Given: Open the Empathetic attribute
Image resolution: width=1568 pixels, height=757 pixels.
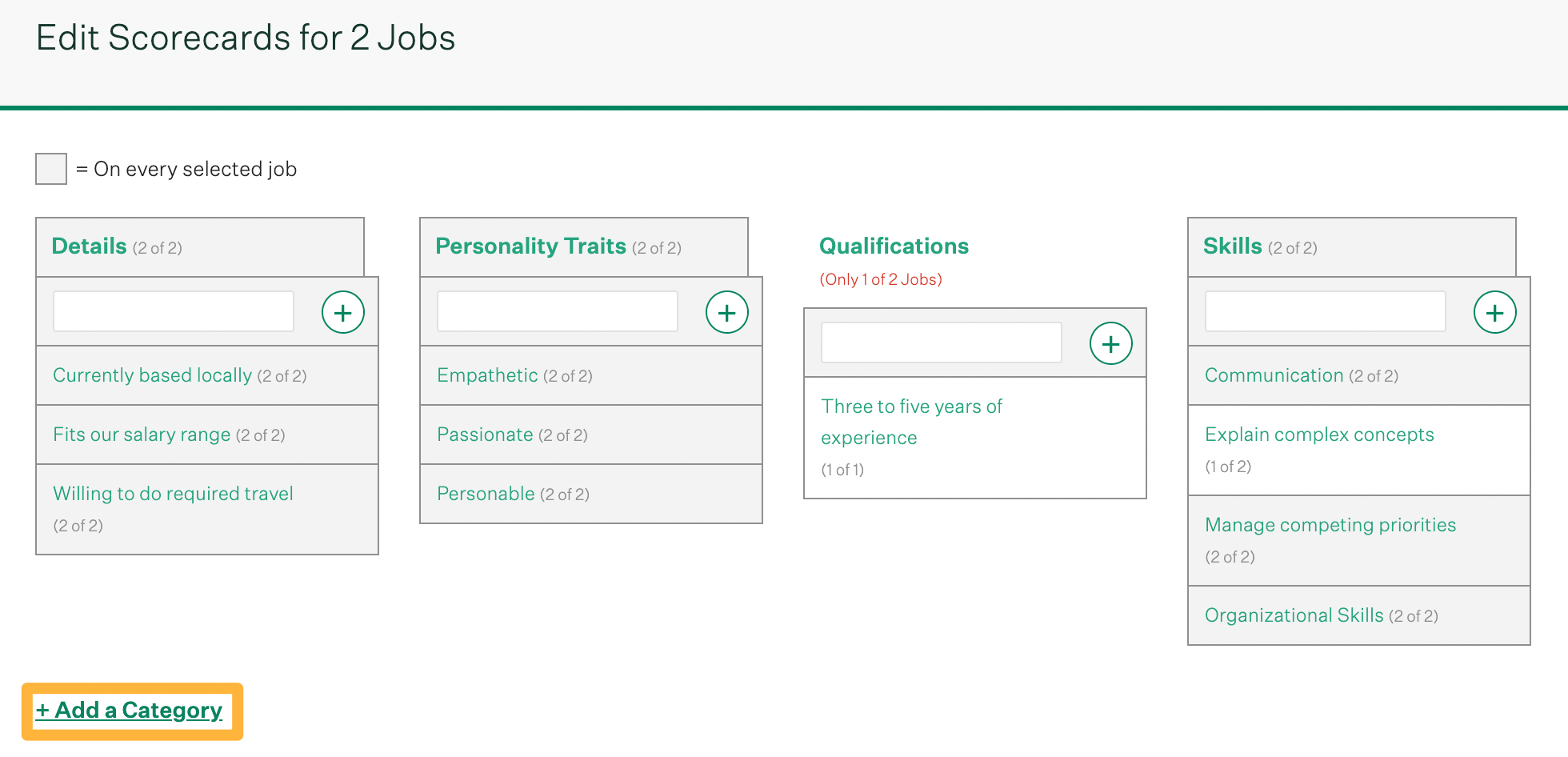Looking at the screenshot, I should (487, 375).
